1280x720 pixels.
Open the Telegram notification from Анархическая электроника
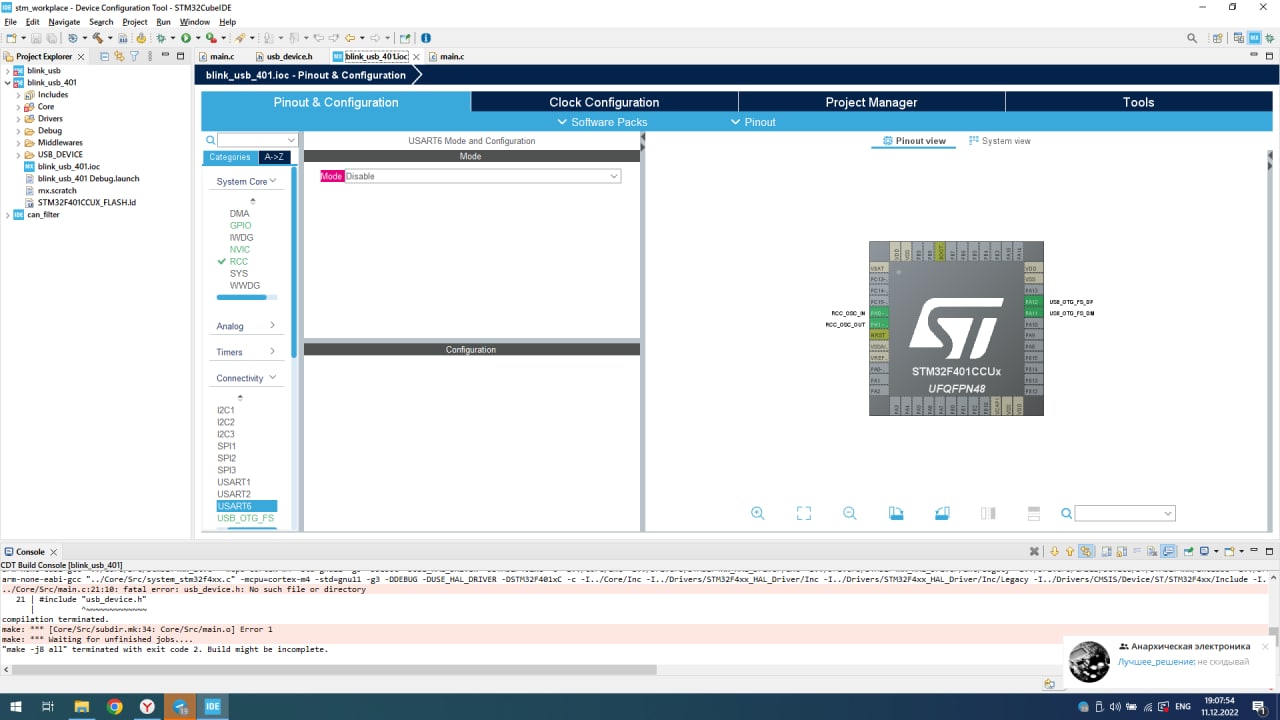[1170, 660]
